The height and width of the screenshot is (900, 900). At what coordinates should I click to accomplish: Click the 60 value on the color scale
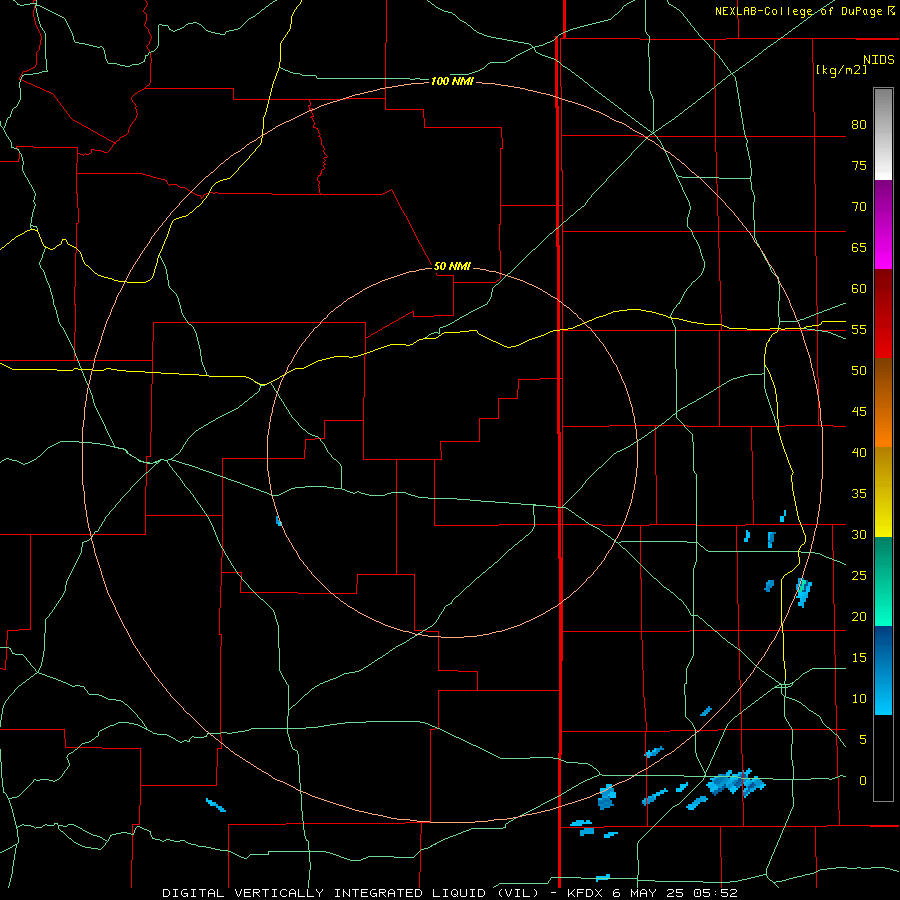tap(859, 289)
